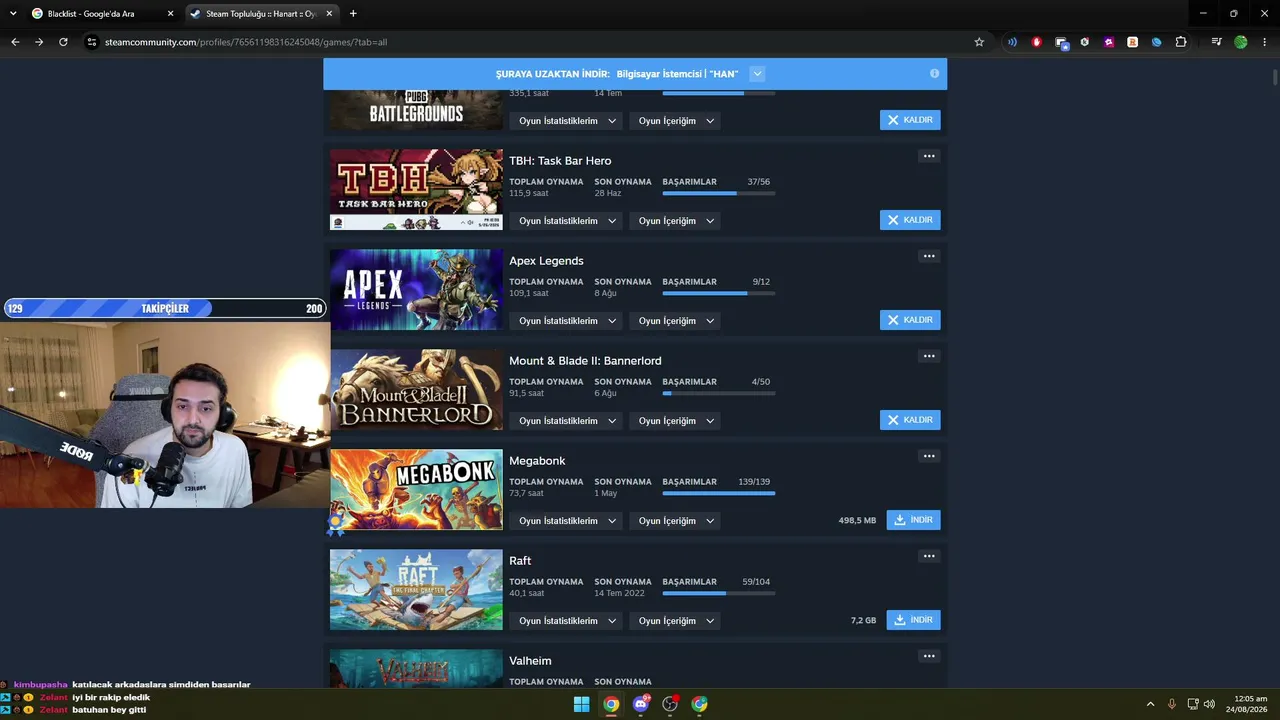Image resolution: width=1280 pixels, height=720 pixels.
Task: Open OBS Studio from the taskbar
Action: 670,704
